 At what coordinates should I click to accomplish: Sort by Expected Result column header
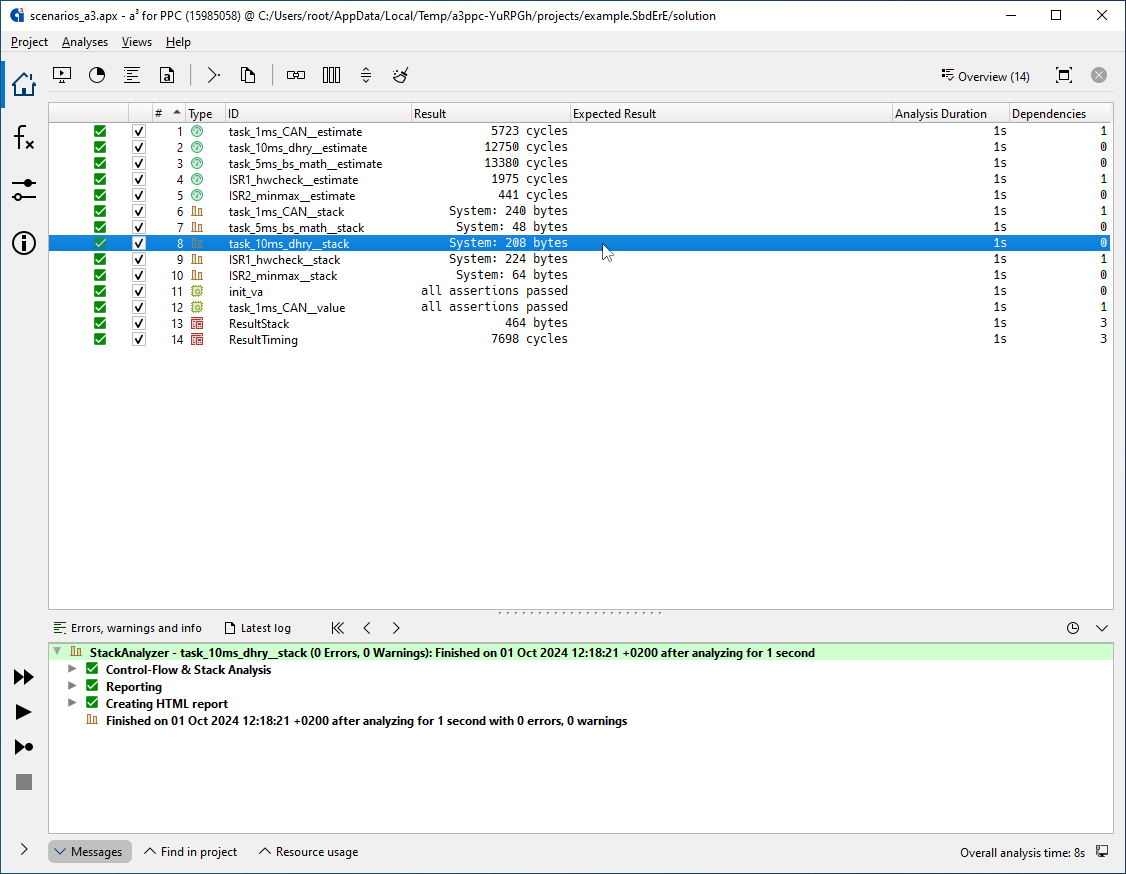coord(731,113)
